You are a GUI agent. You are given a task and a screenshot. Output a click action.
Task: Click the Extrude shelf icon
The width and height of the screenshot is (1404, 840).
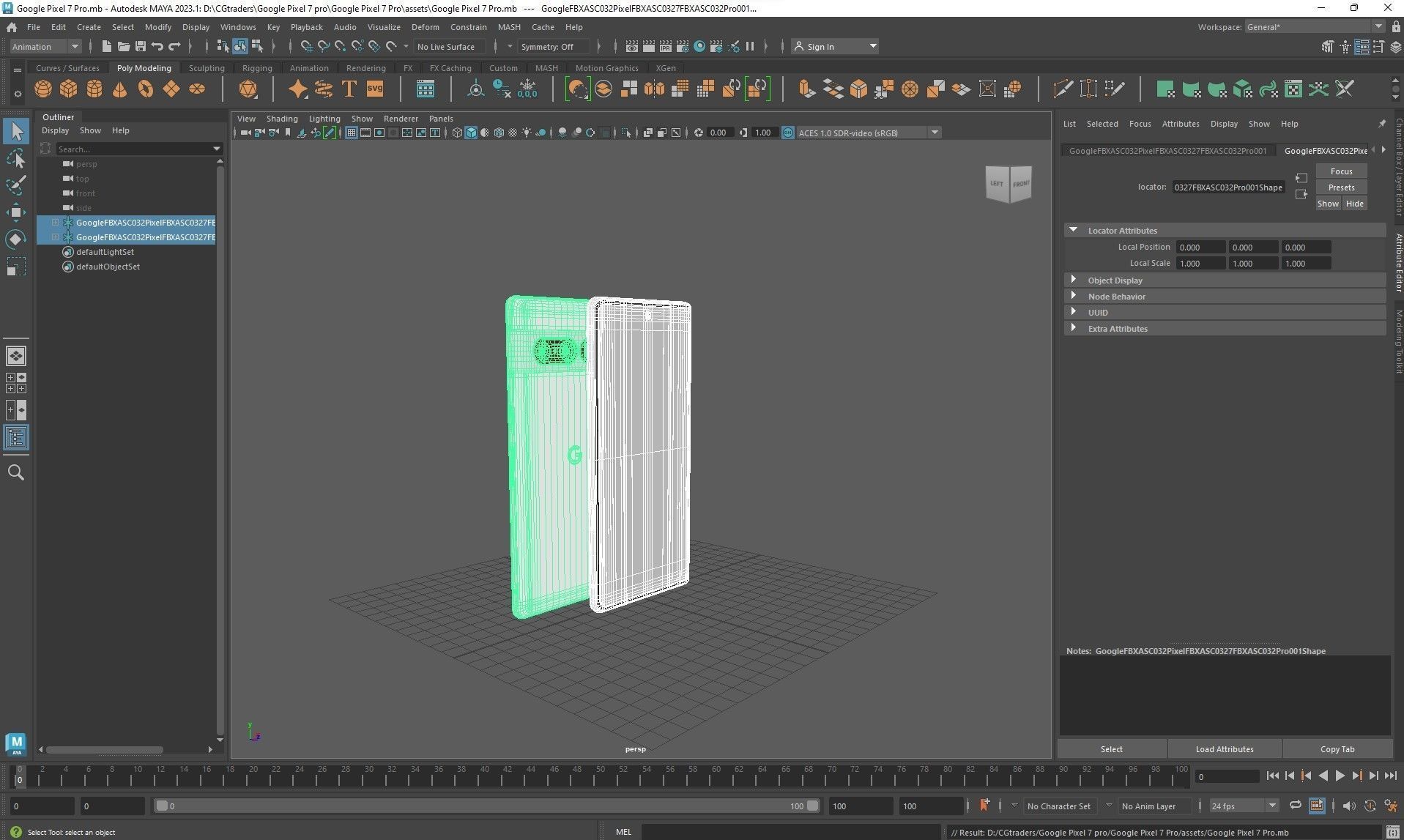click(807, 89)
